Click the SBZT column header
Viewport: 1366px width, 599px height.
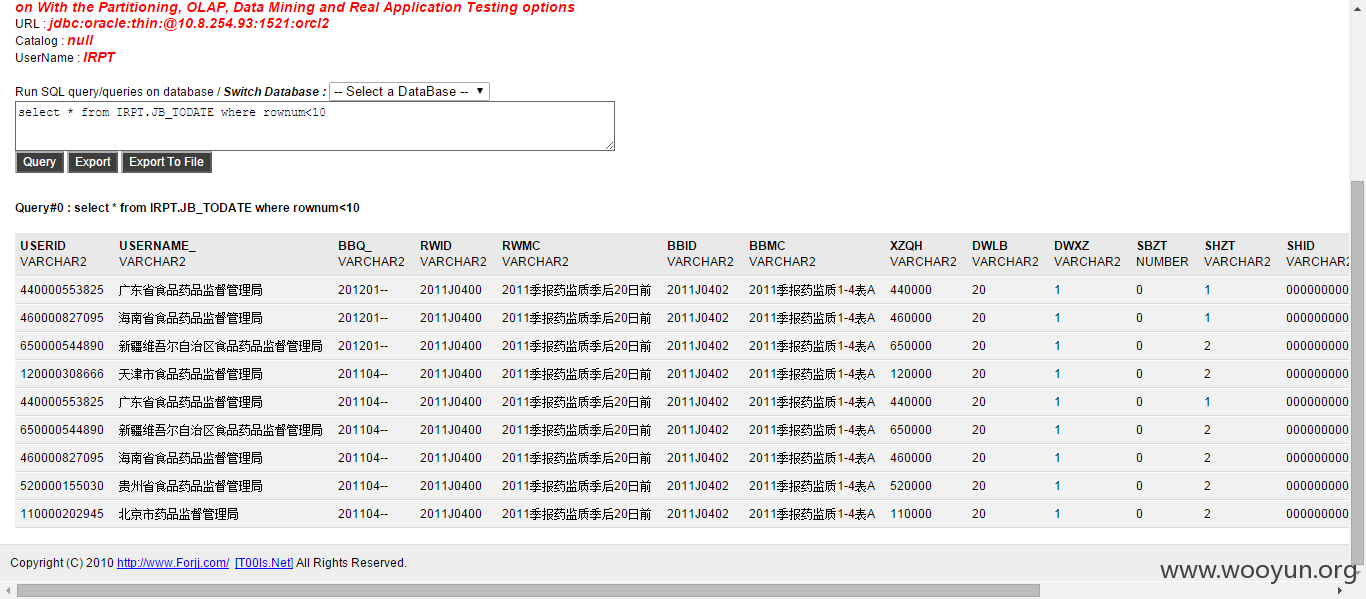pyautogui.click(x=1152, y=246)
